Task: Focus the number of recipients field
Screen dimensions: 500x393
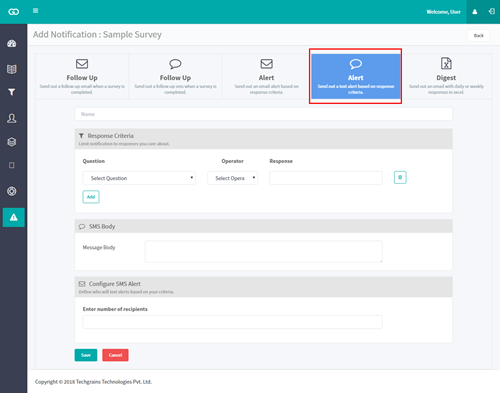Action: click(233, 322)
